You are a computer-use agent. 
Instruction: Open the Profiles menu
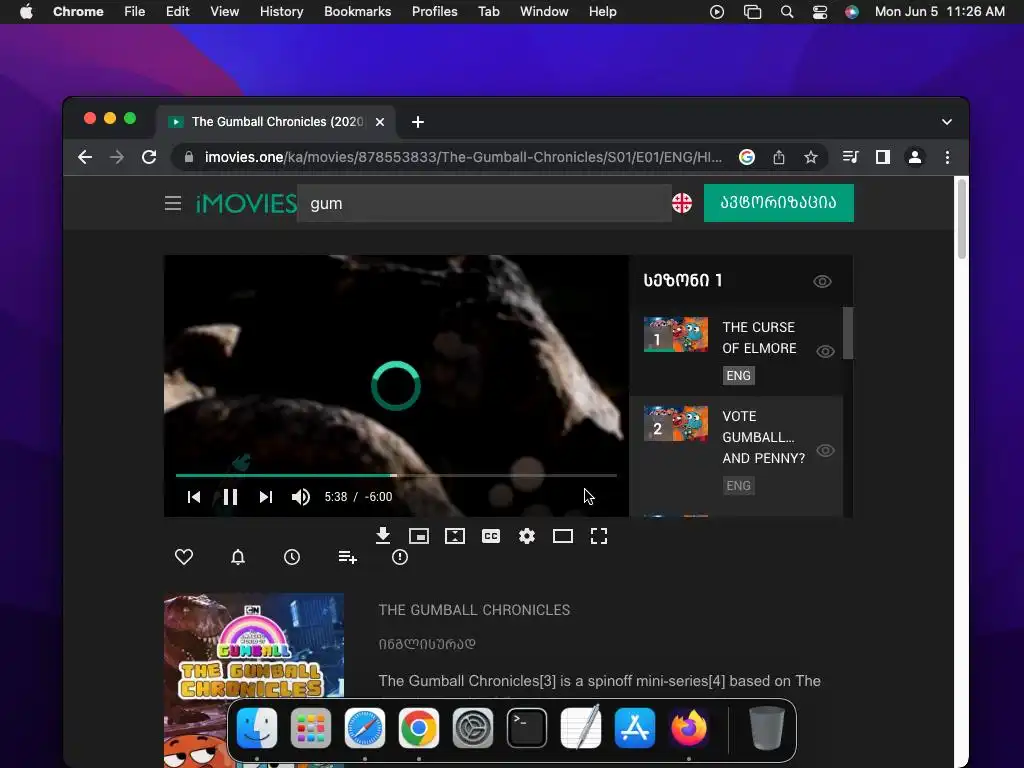click(x=434, y=12)
